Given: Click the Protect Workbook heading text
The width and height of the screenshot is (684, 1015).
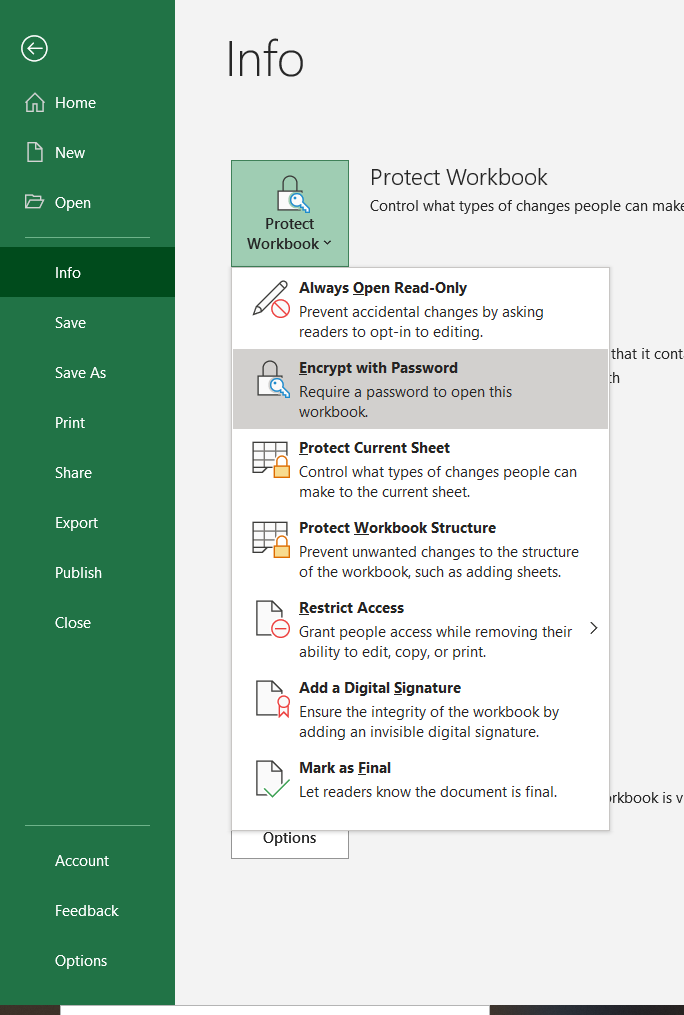Looking at the screenshot, I should (459, 177).
